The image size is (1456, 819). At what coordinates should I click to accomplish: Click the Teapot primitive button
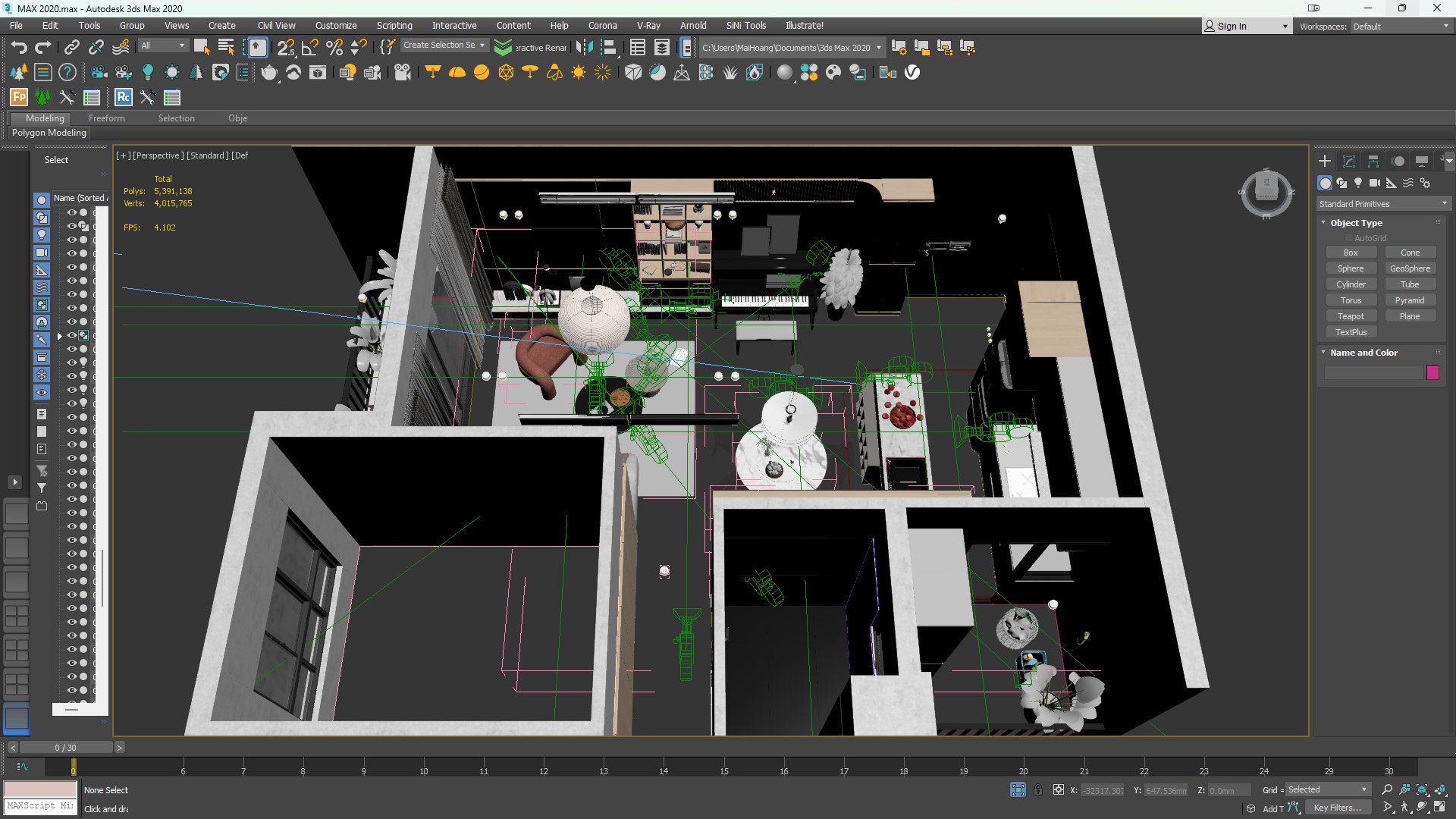point(1350,316)
